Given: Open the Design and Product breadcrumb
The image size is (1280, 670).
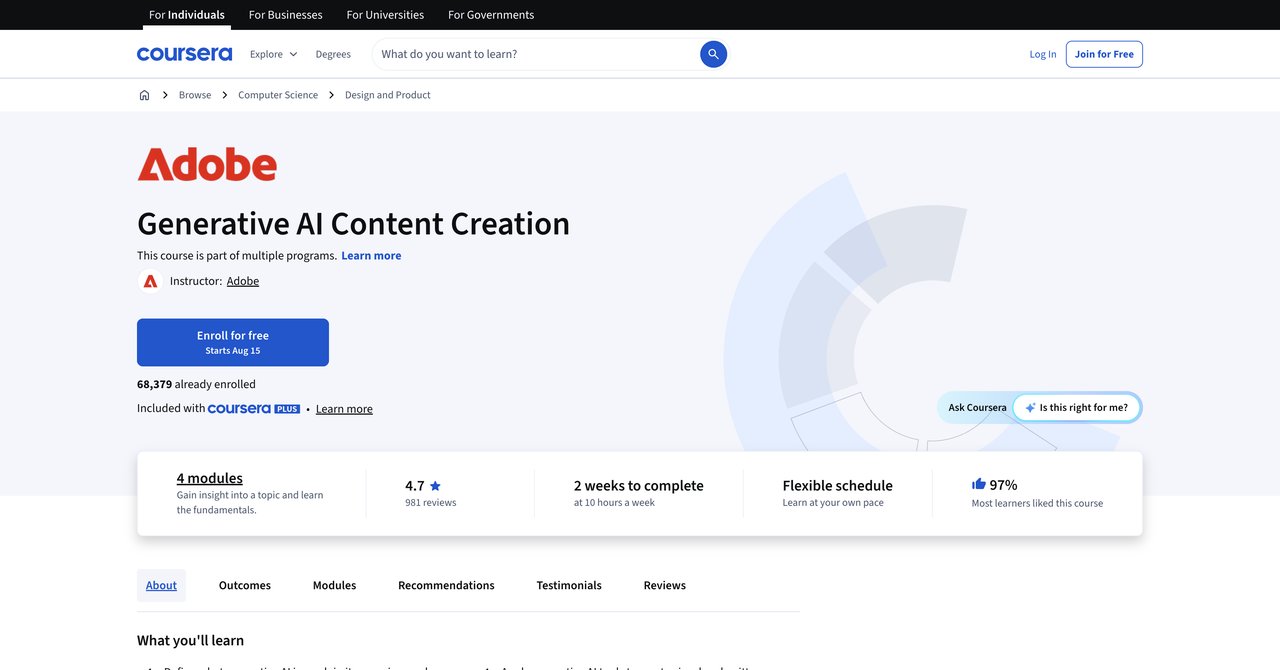Looking at the screenshot, I should [388, 95].
